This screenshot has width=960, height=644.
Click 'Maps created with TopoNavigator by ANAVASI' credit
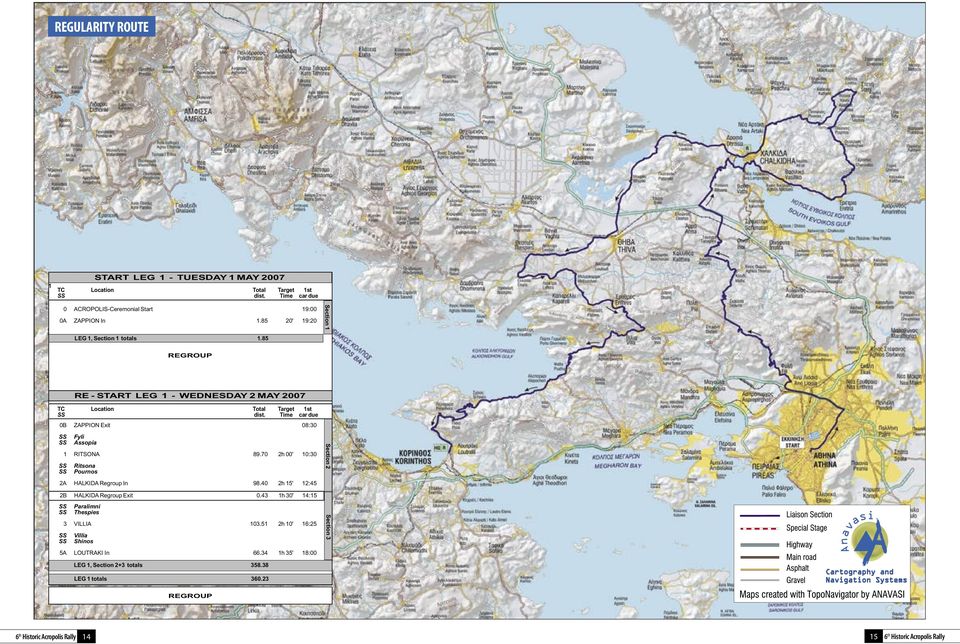pyautogui.click(x=822, y=594)
